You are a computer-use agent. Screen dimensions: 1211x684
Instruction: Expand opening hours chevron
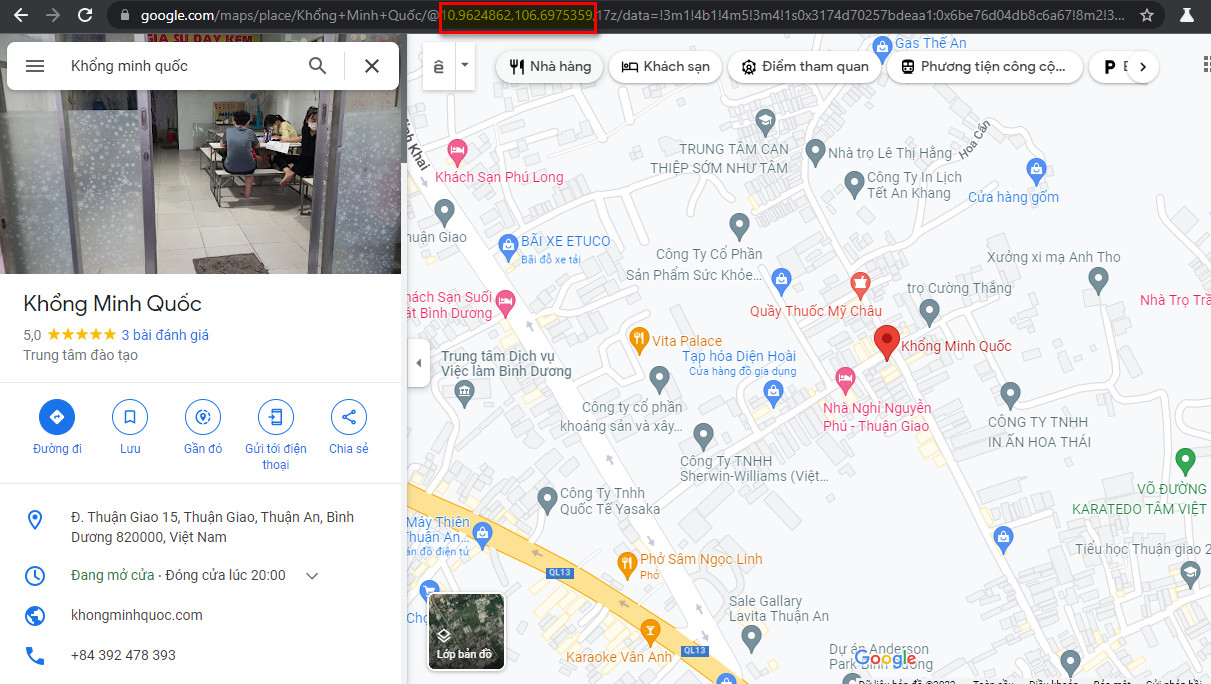(312, 576)
